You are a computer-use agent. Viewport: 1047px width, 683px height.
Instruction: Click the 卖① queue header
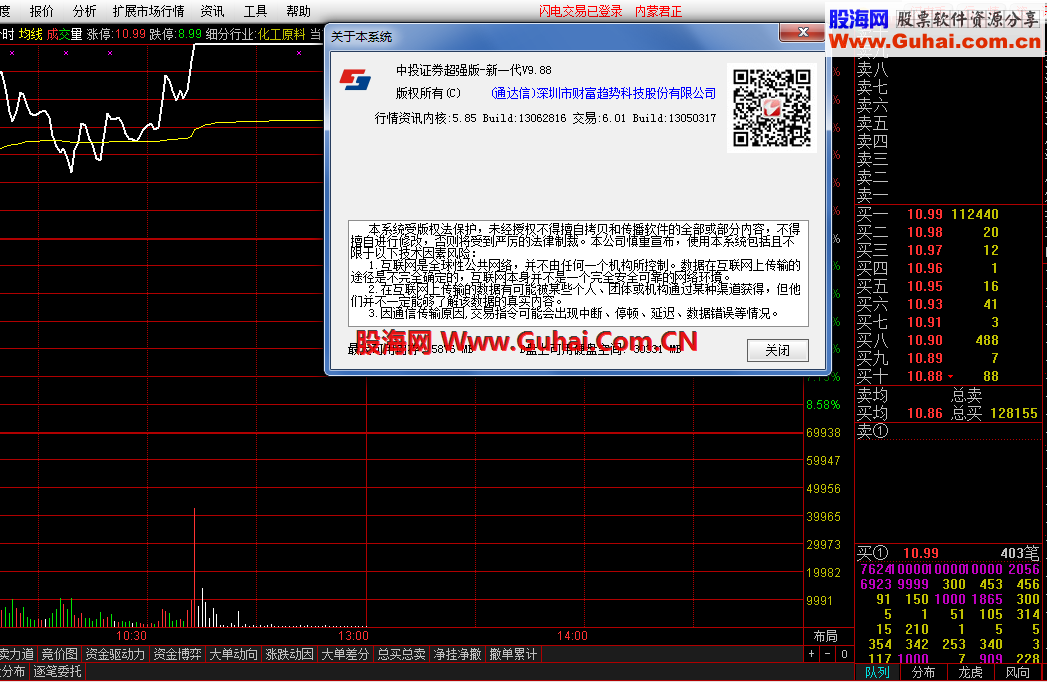point(873,431)
